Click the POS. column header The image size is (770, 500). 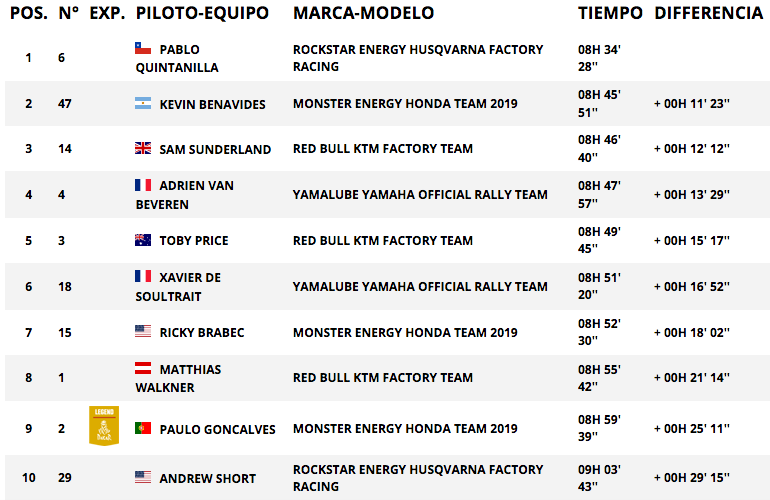coord(29,13)
